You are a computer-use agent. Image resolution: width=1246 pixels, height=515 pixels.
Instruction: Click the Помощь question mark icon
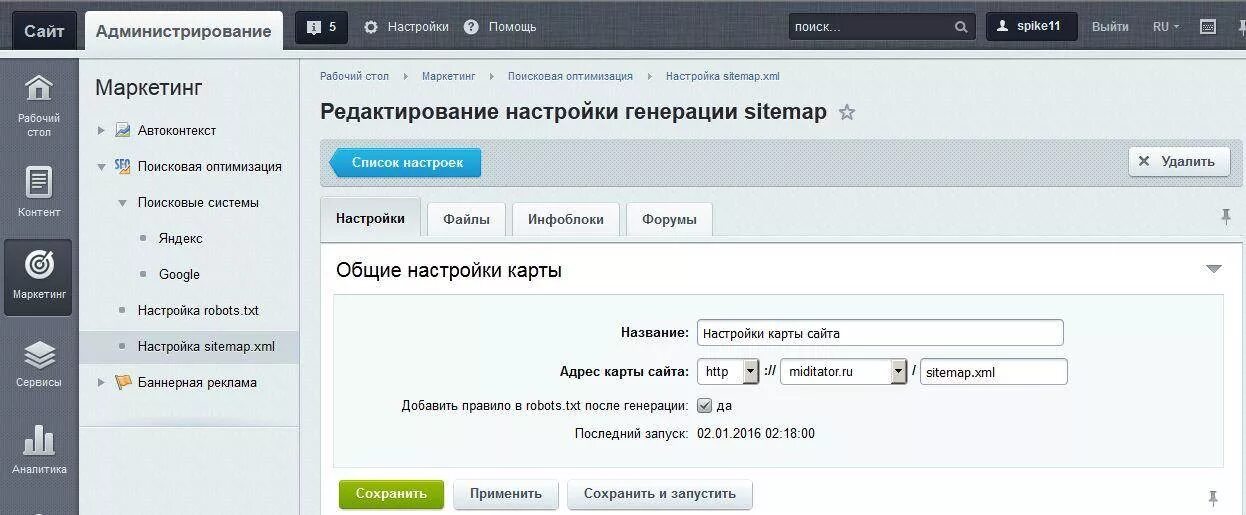pos(471,27)
